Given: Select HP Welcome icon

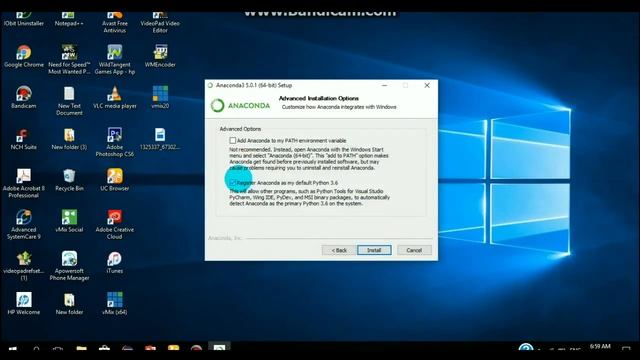Looking at the screenshot, I should (24, 304).
